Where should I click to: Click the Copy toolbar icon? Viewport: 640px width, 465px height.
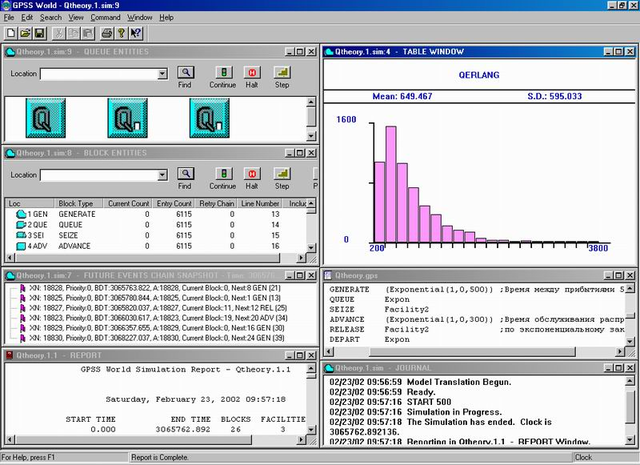pos(73,33)
